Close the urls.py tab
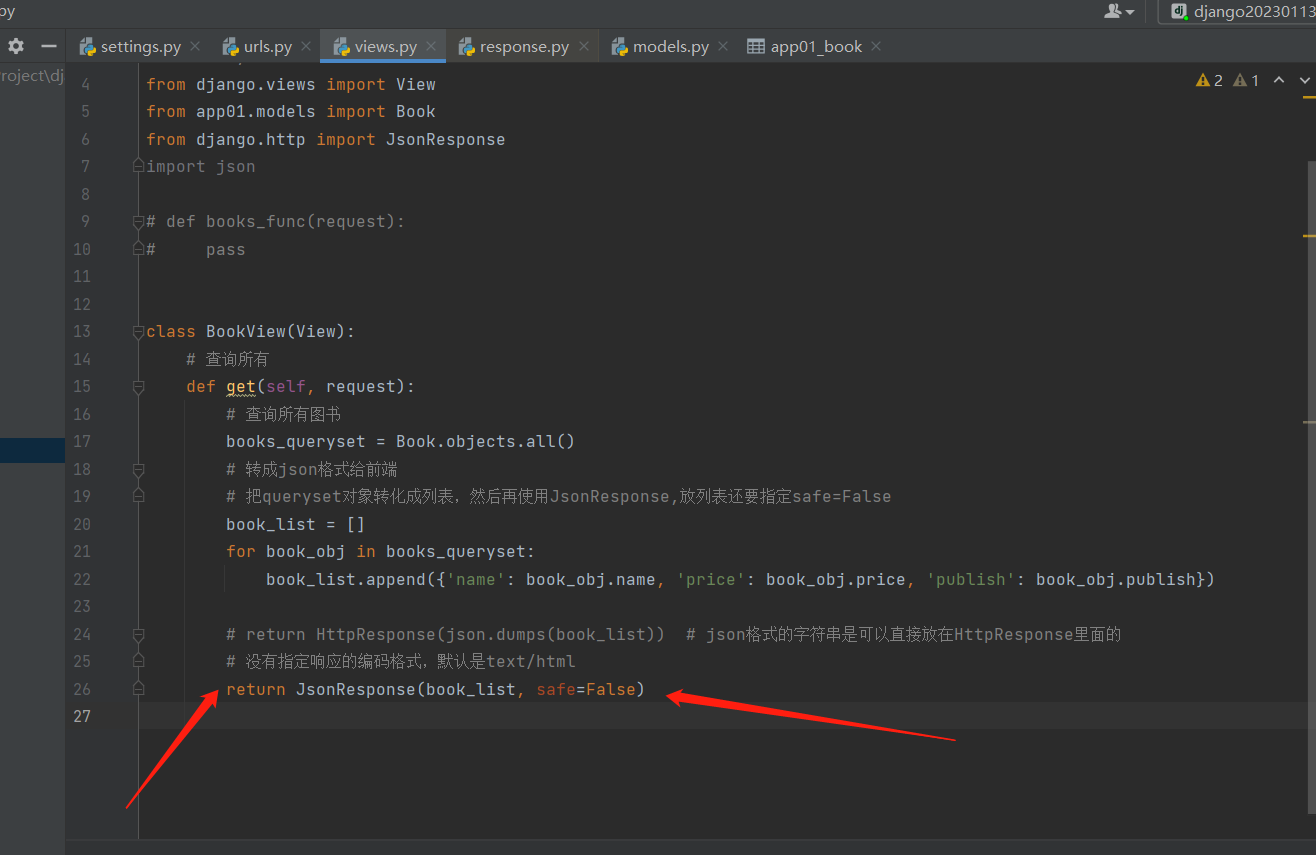The width and height of the screenshot is (1316, 855). 306,46
